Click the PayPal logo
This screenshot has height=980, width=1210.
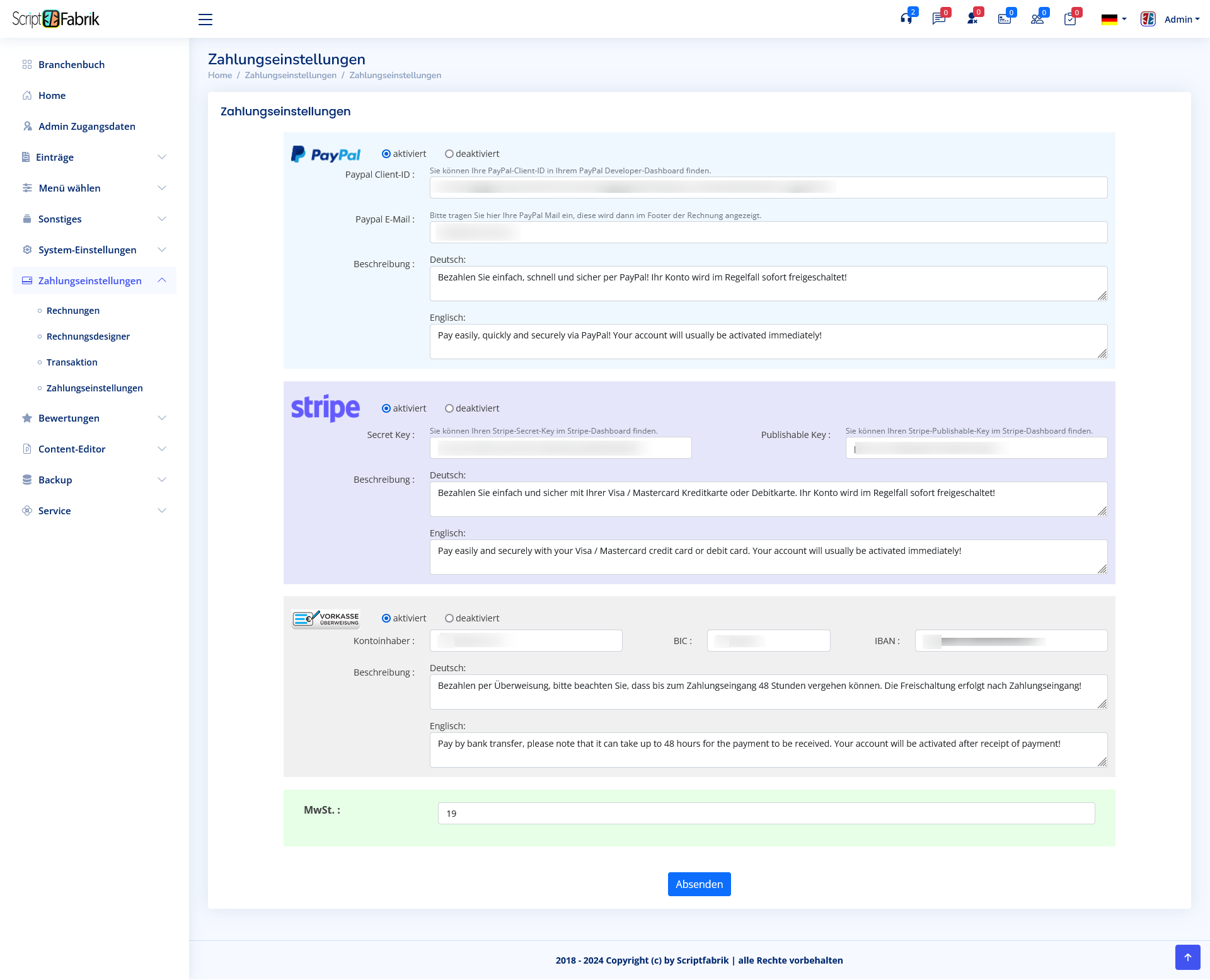[x=326, y=154]
